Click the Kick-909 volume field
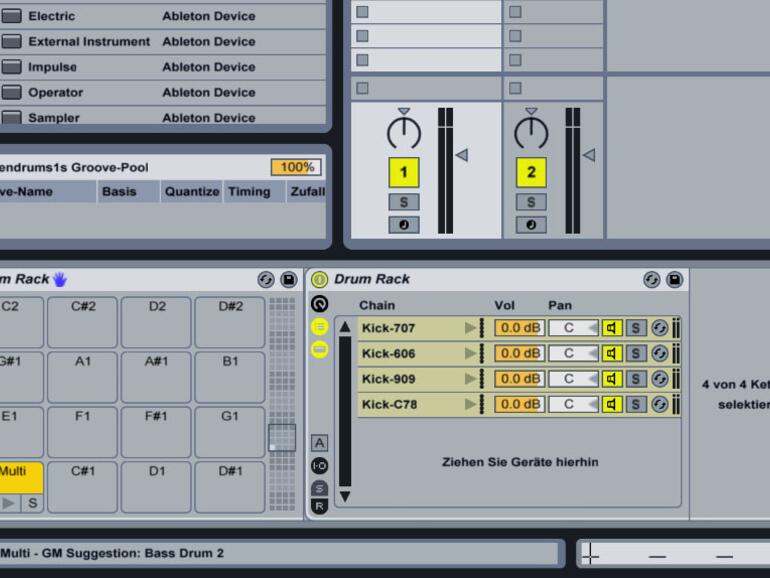This screenshot has height=578, width=770. (x=520, y=379)
